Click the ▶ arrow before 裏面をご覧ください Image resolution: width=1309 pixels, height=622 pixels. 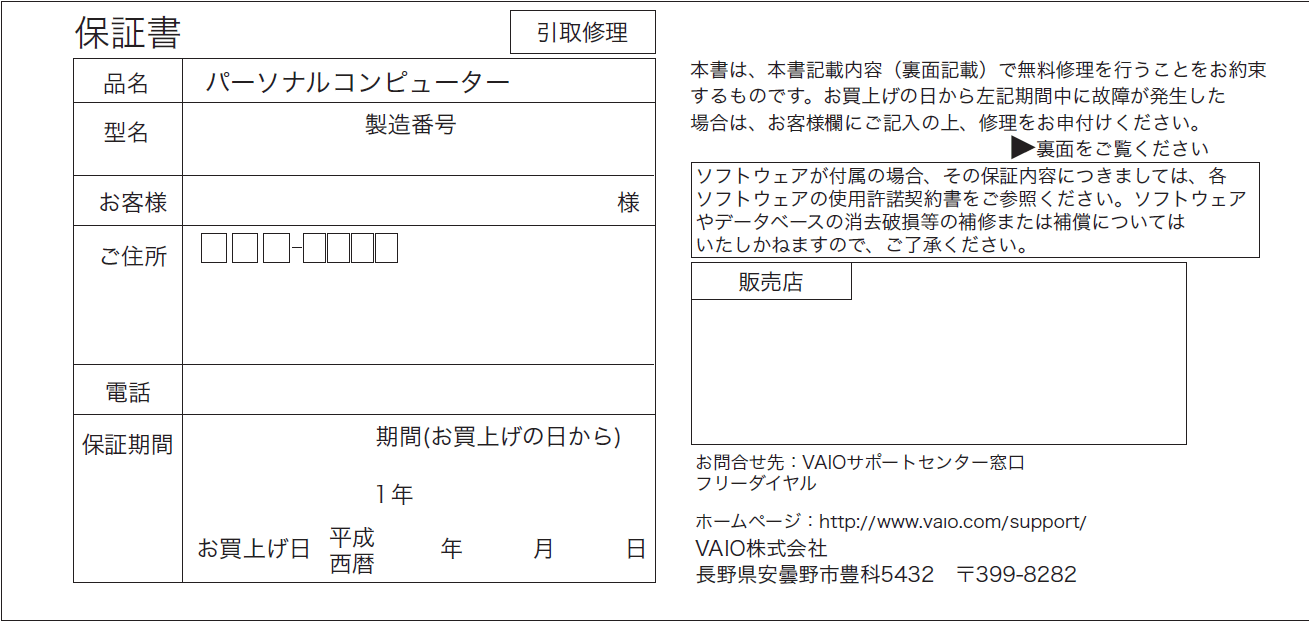[1022, 148]
